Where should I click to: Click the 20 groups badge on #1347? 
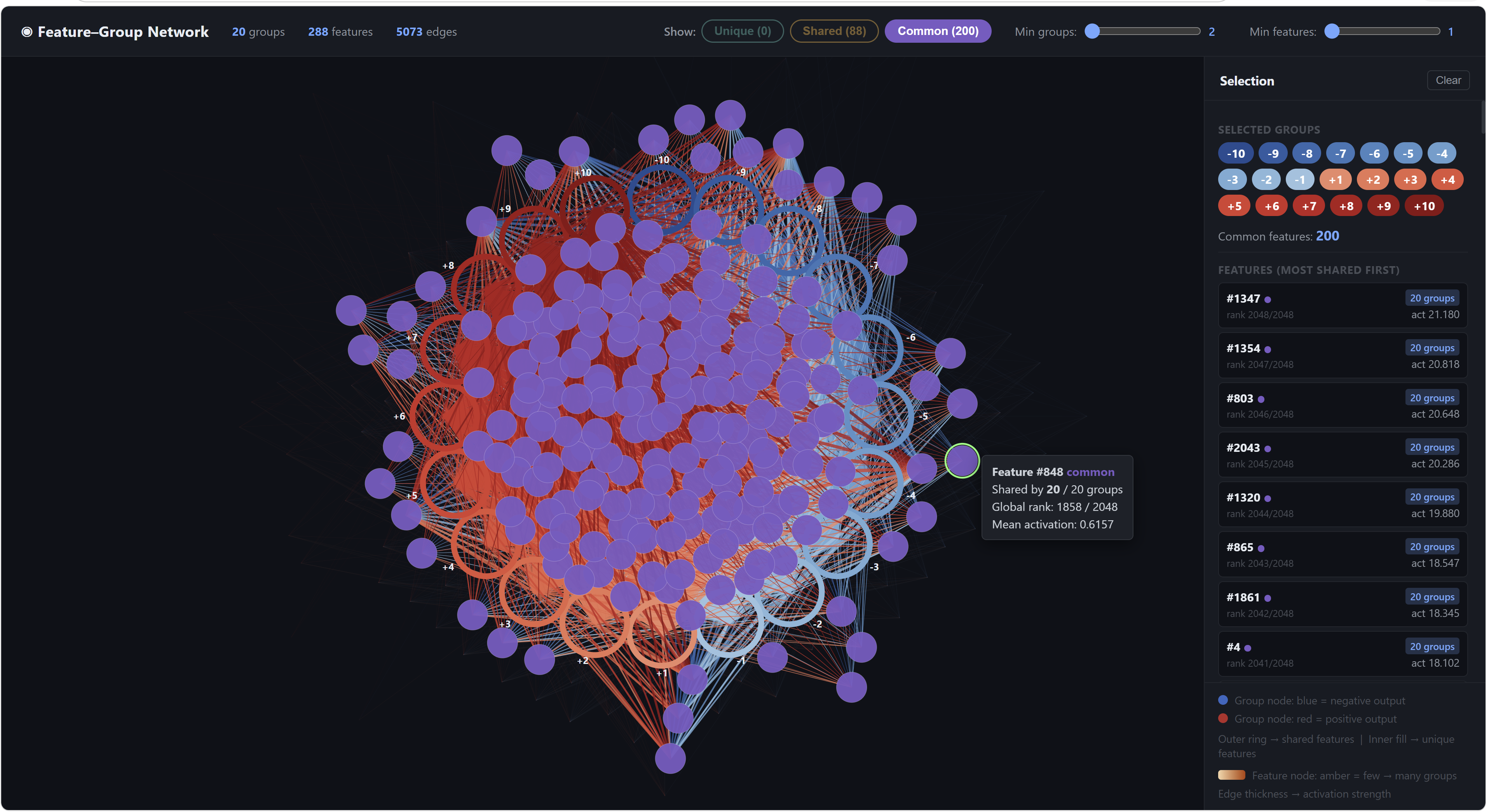pos(1432,298)
